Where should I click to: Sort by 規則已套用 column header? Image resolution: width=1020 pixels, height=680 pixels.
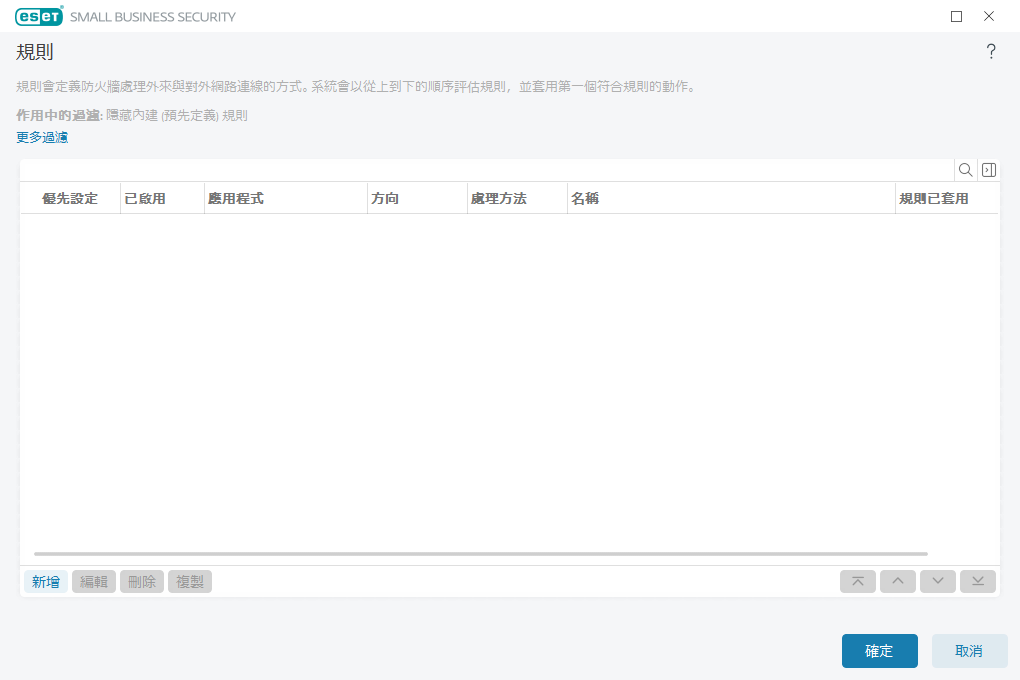coord(946,198)
